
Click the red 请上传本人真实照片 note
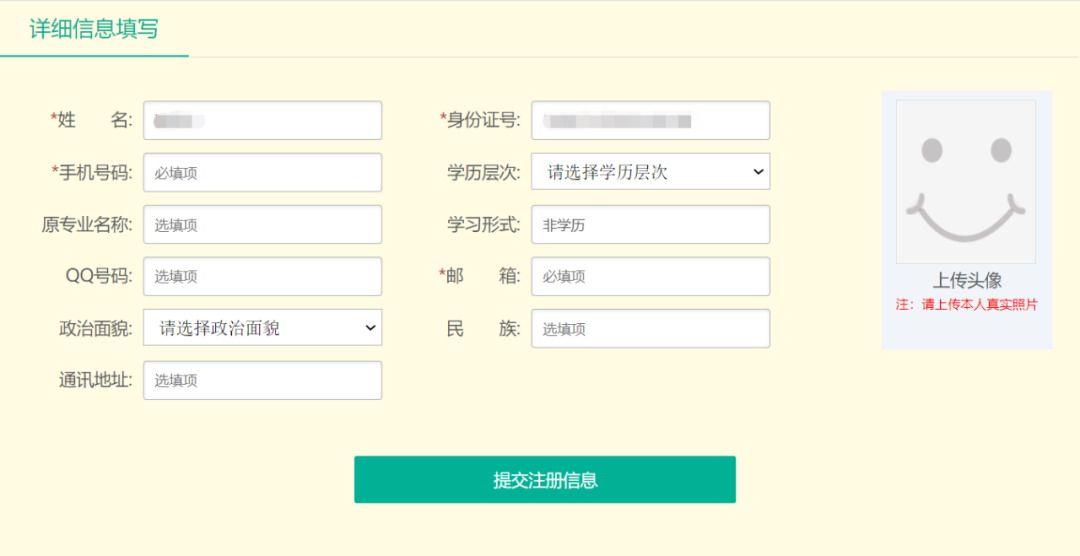coord(967,305)
